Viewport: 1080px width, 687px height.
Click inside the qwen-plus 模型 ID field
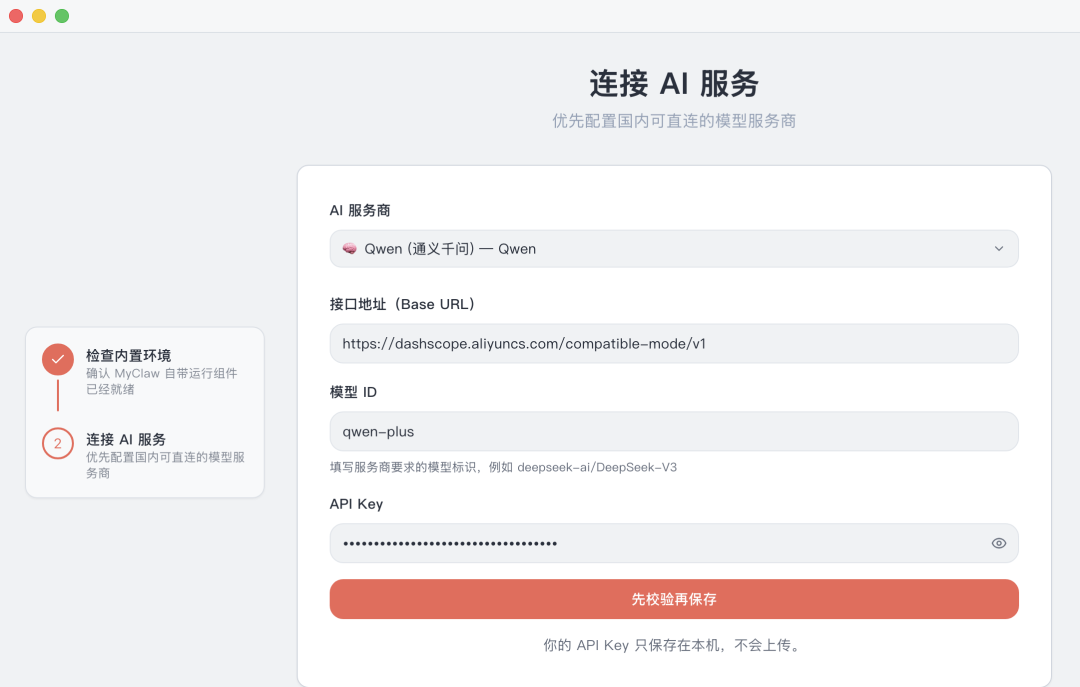click(674, 431)
